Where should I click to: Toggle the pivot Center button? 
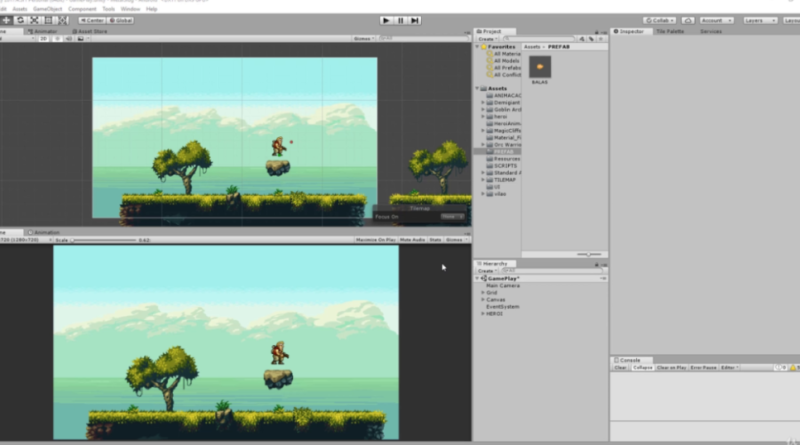coord(92,20)
